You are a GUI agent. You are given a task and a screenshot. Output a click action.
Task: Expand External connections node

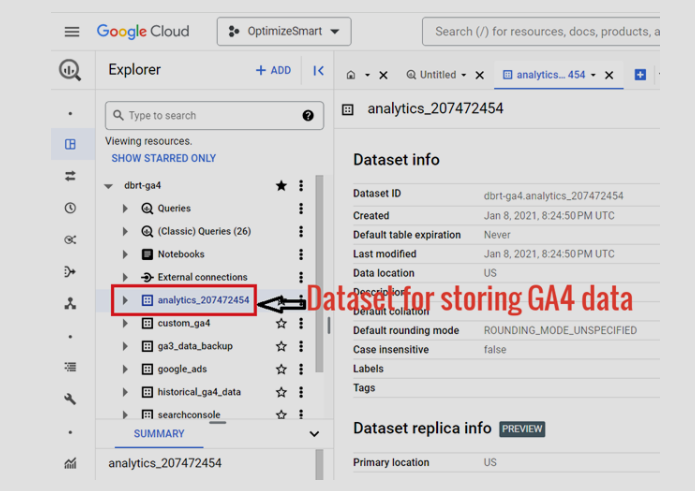(125, 277)
